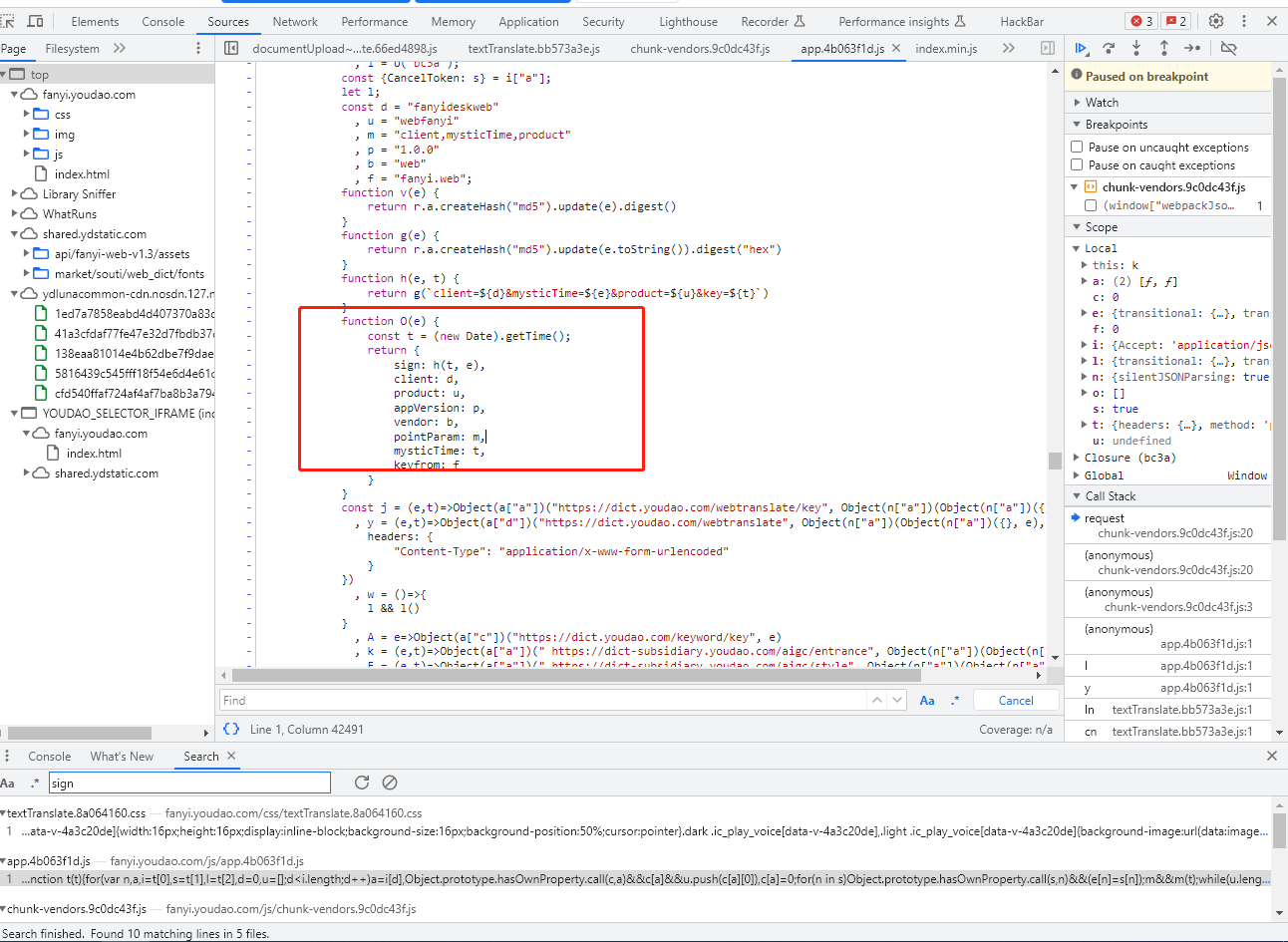Click the single Step debugger icon
This screenshot has width=1288, height=942.
pos(1192,48)
